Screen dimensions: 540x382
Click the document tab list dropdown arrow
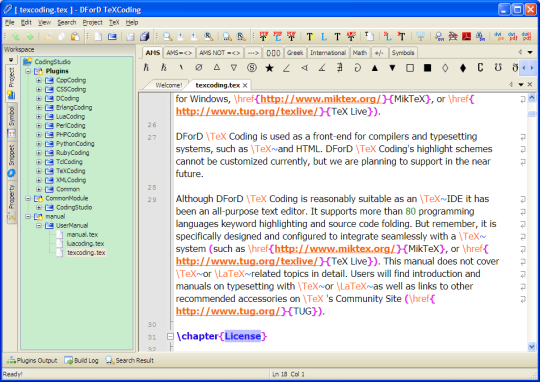(521, 84)
